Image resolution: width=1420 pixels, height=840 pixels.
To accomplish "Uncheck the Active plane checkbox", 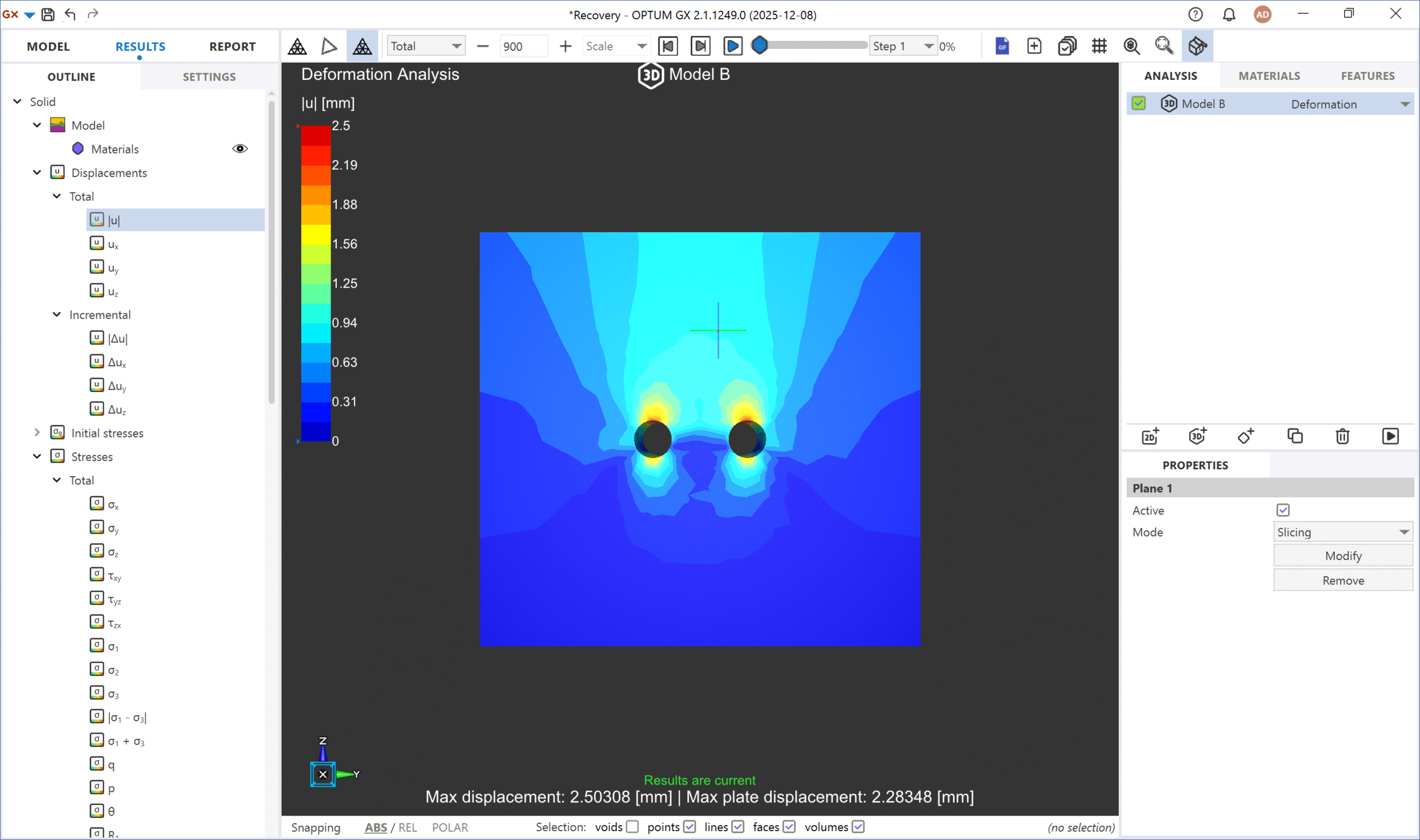I will [x=1282, y=510].
